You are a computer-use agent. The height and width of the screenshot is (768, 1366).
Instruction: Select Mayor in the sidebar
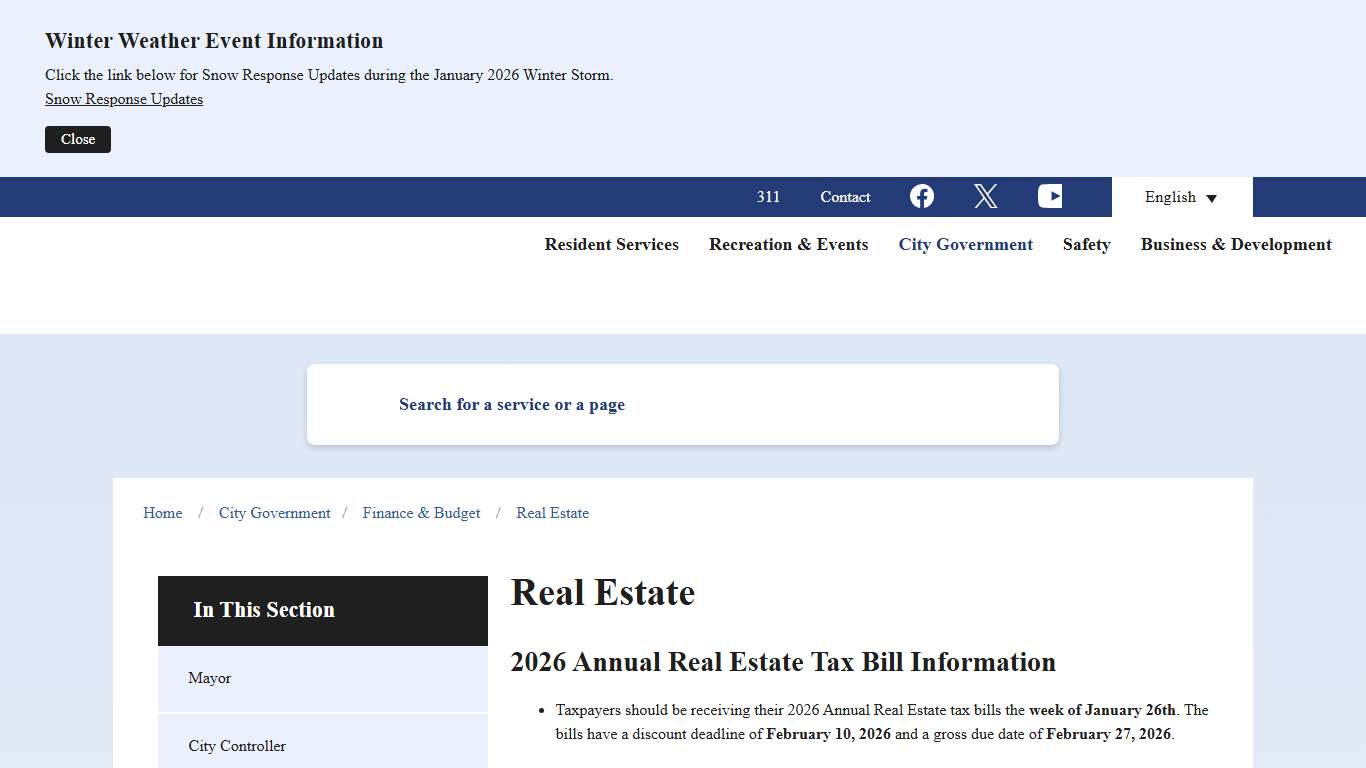(209, 678)
